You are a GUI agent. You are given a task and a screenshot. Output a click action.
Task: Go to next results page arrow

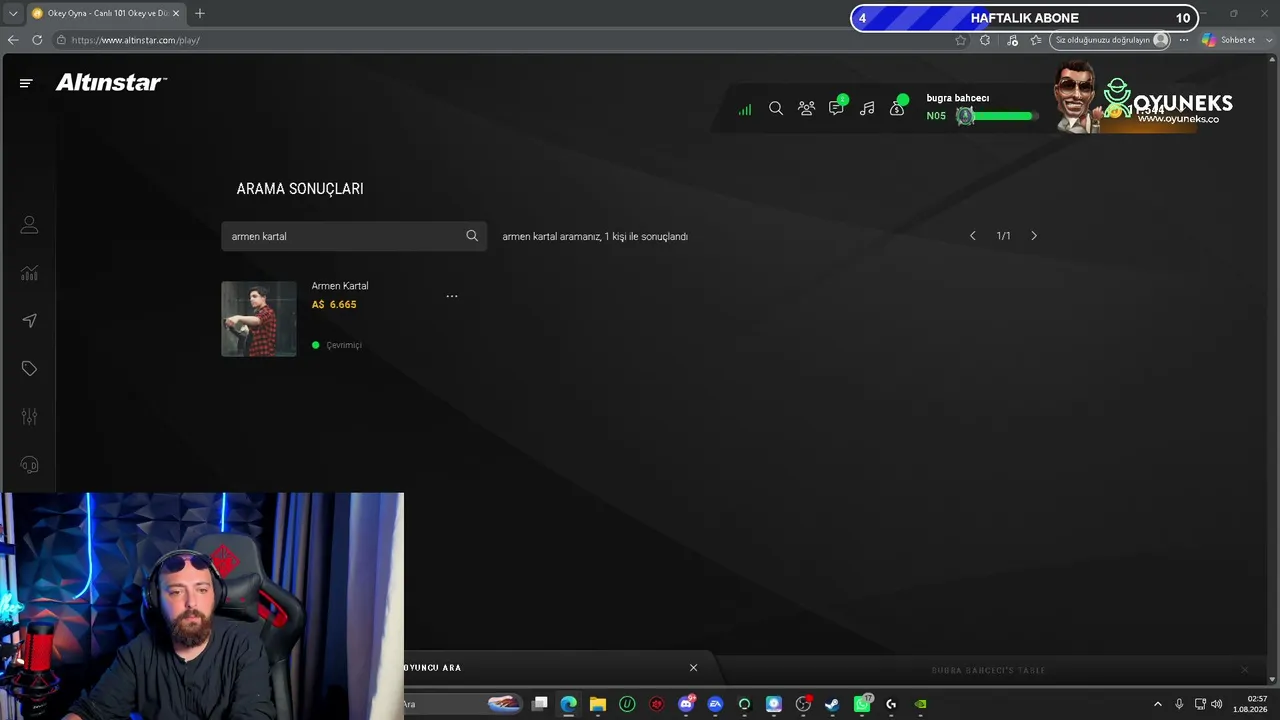[1034, 236]
